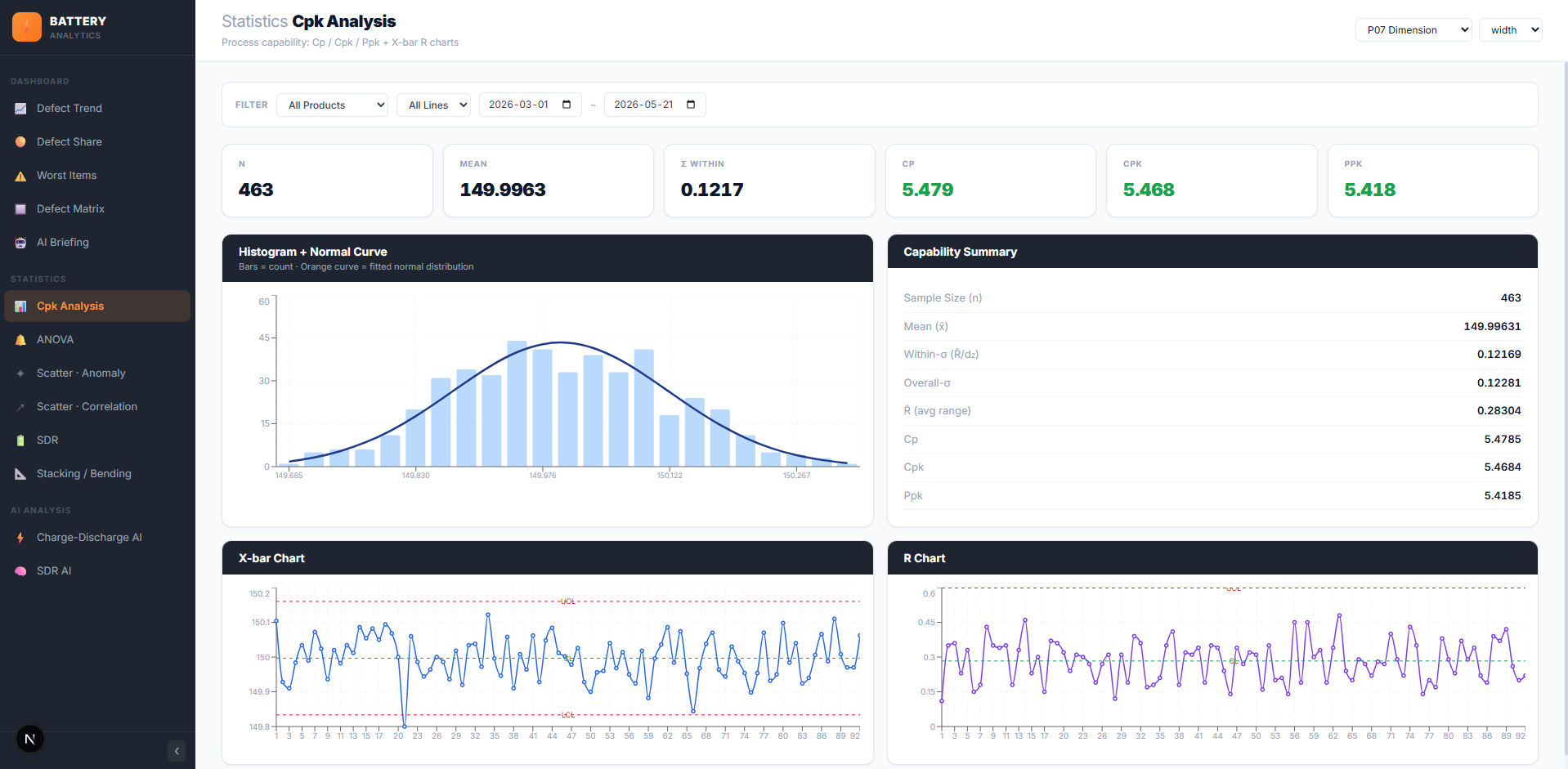Open Charge-Discharge AI analysis
This screenshot has width=1568, height=769.
97,538
